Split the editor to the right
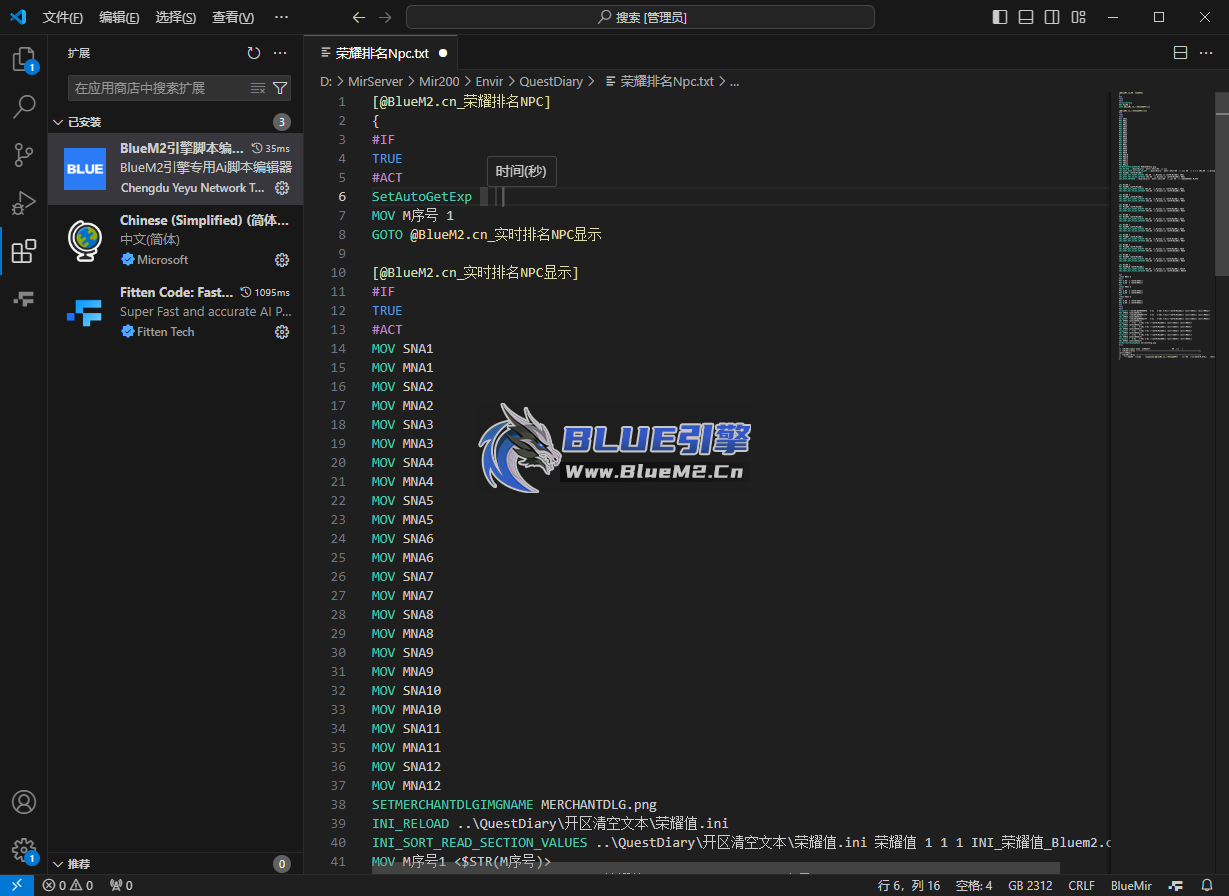This screenshot has width=1229, height=896. pyautogui.click(x=1180, y=53)
